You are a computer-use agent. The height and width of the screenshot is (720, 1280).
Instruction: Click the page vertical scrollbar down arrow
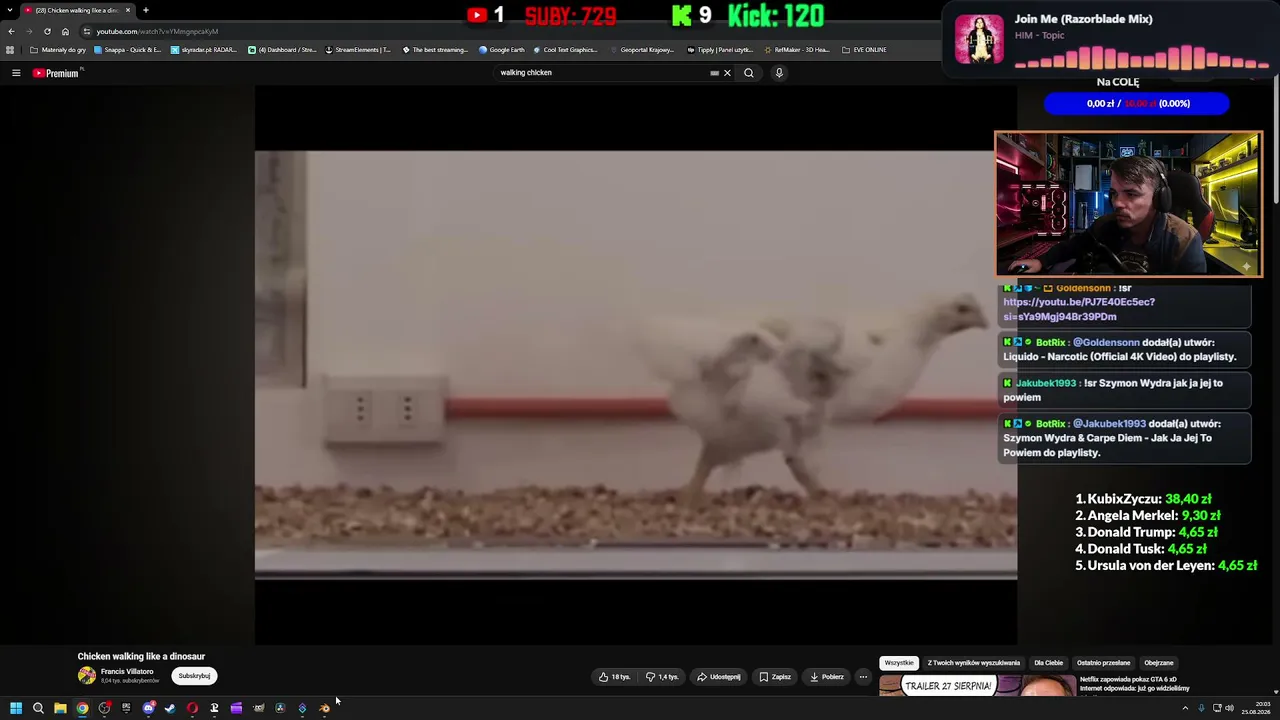click(x=1276, y=692)
